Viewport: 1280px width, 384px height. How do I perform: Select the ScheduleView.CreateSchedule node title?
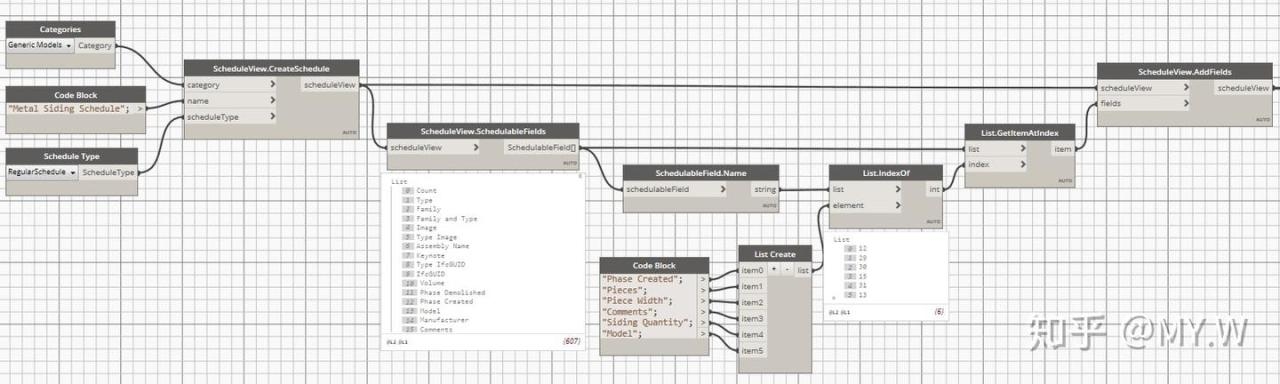point(272,68)
